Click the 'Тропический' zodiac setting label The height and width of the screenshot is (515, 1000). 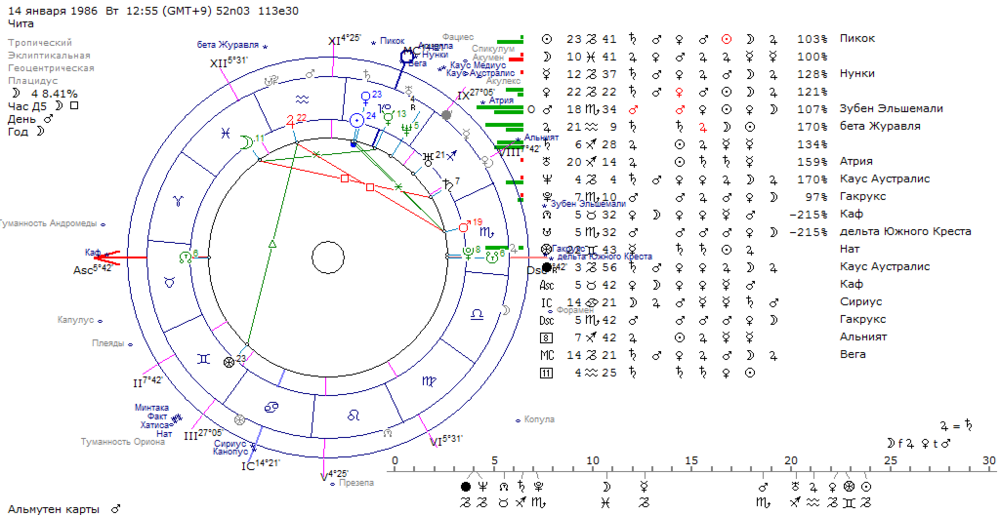tap(40, 42)
